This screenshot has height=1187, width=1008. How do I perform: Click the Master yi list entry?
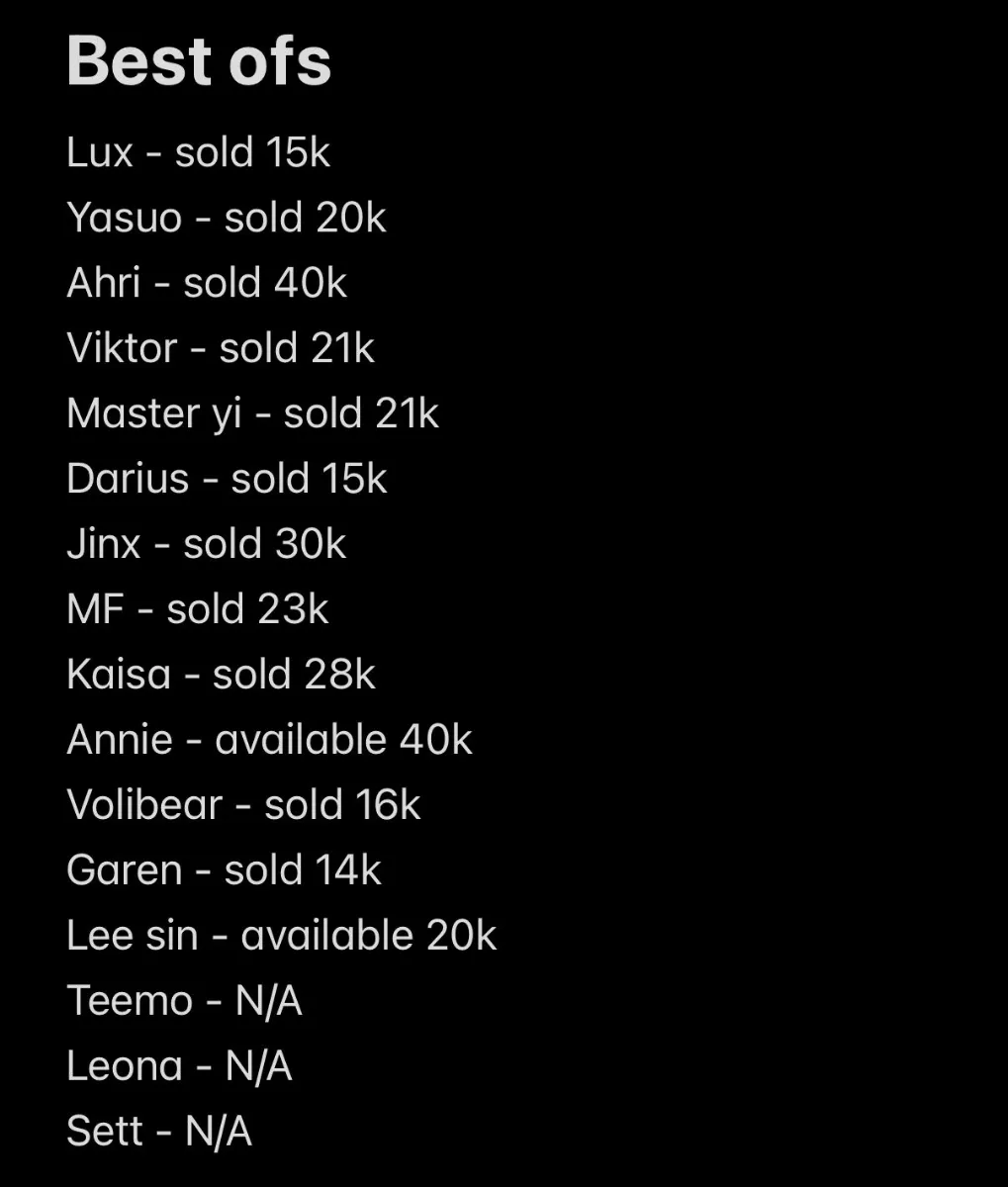[x=252, y=413]
